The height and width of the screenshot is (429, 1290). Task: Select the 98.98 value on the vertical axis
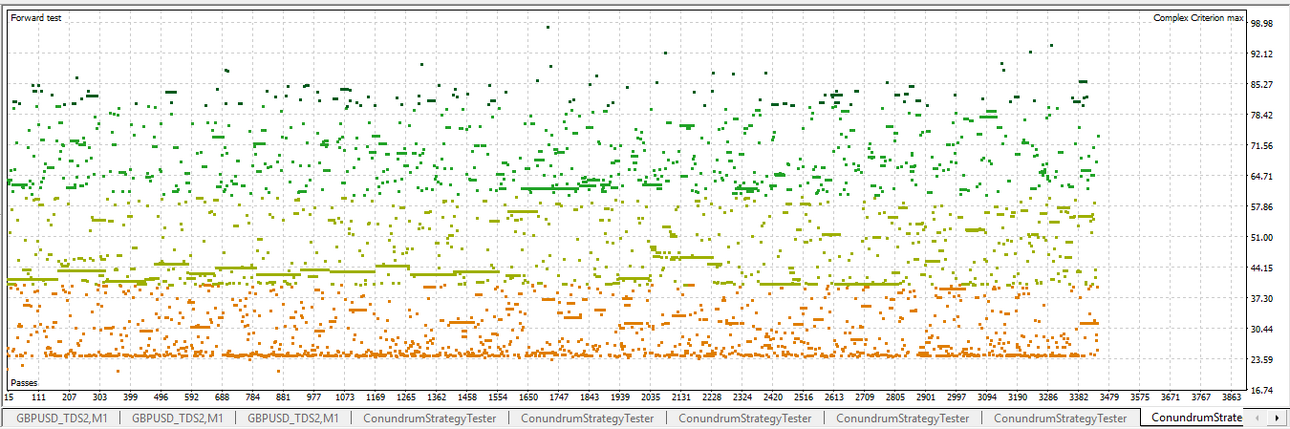coord(1264,24)
